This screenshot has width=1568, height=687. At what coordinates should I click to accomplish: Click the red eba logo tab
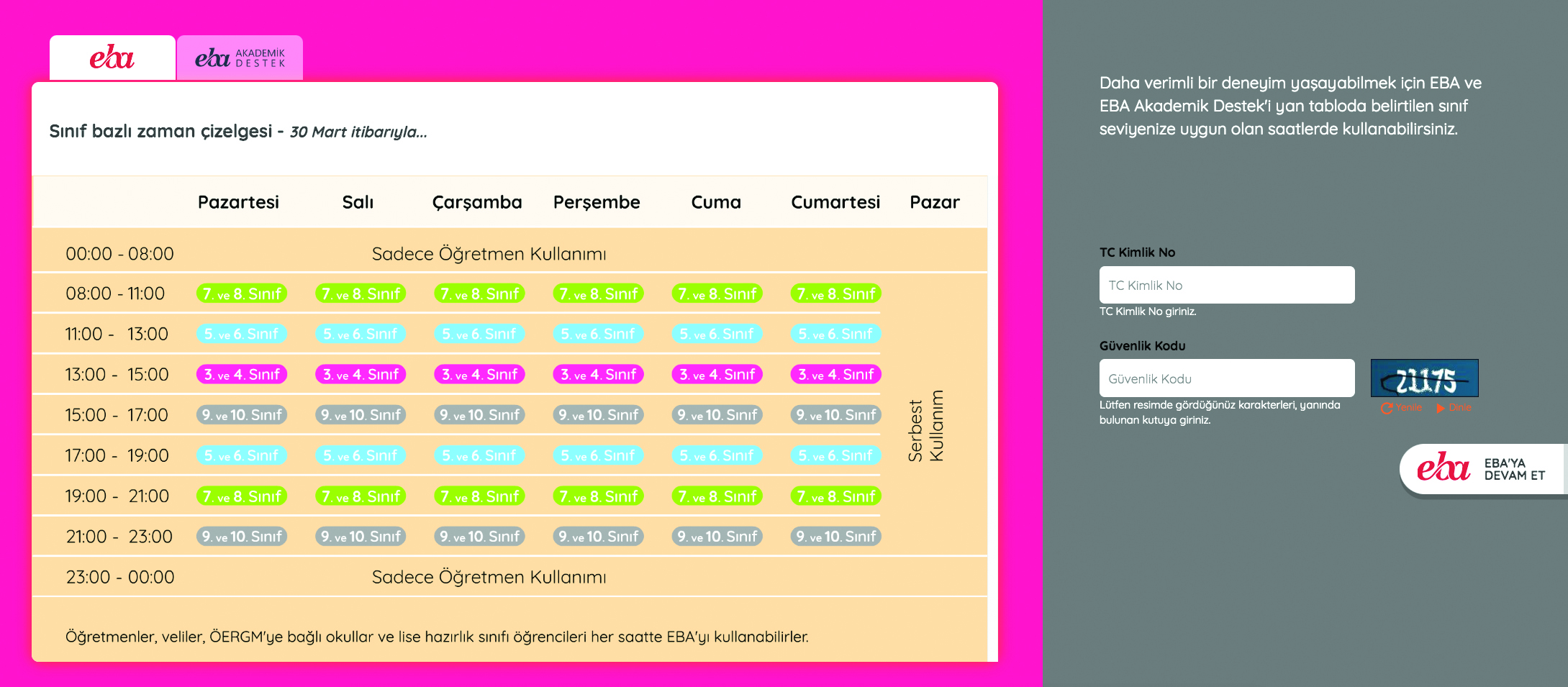pos(112,58)
